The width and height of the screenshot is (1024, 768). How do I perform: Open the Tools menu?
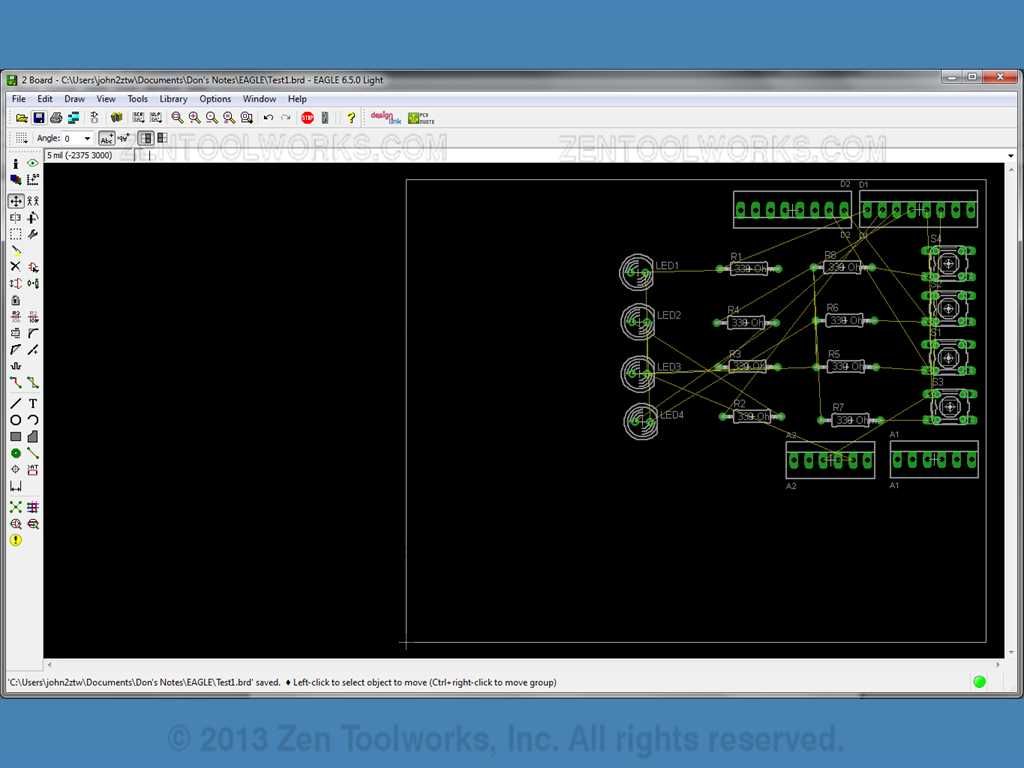tap(137, 99)
